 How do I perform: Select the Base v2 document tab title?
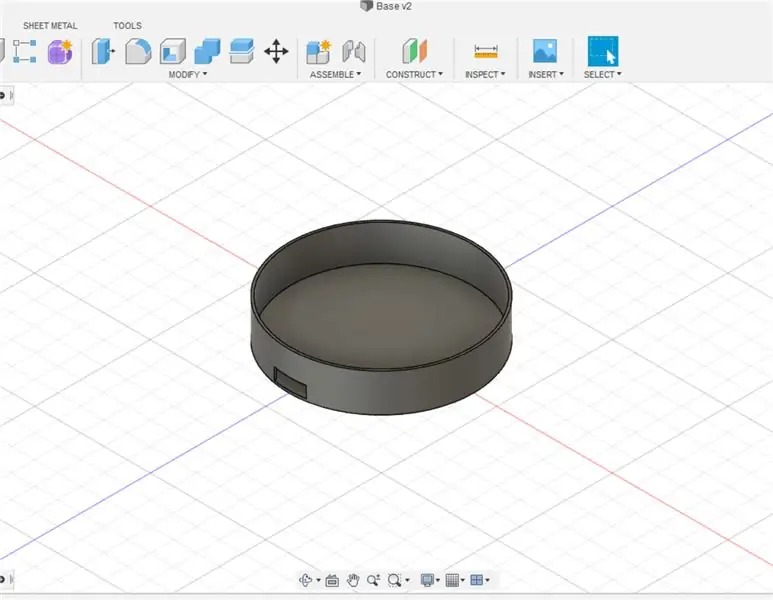[393, 6]
